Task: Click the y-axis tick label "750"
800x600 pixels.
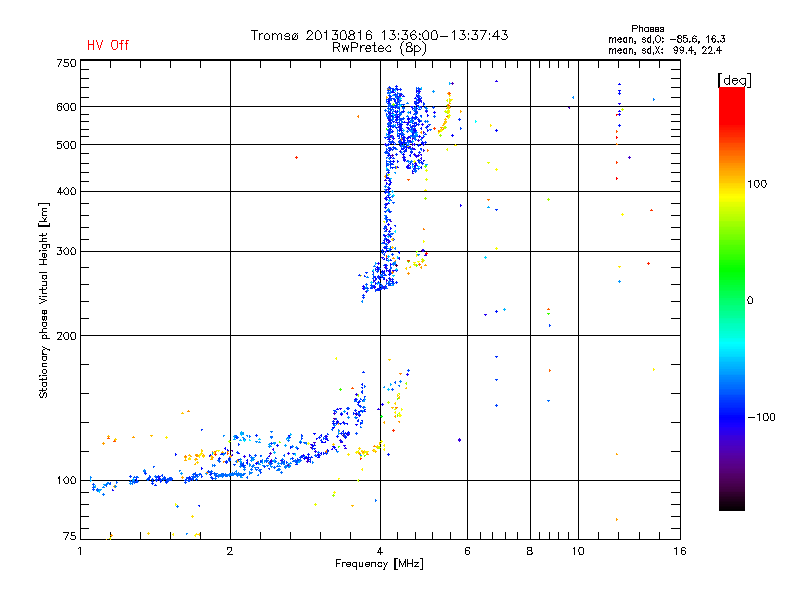Action: click(66, 63)
